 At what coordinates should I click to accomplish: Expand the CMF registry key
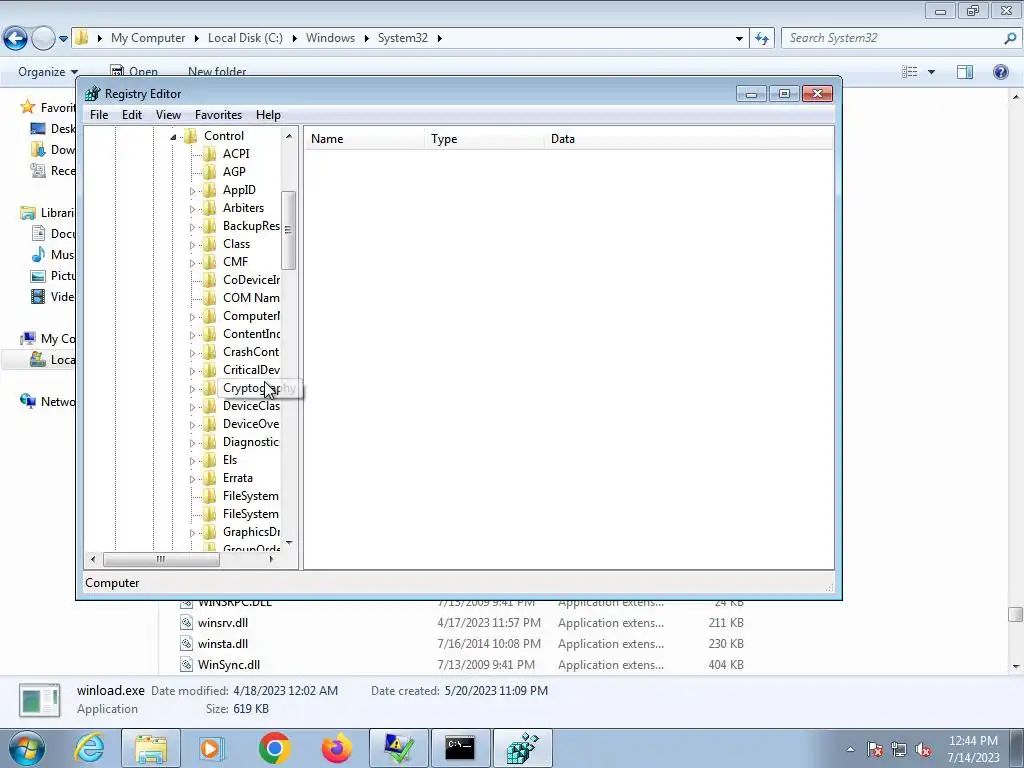click(x=192, y=263)
